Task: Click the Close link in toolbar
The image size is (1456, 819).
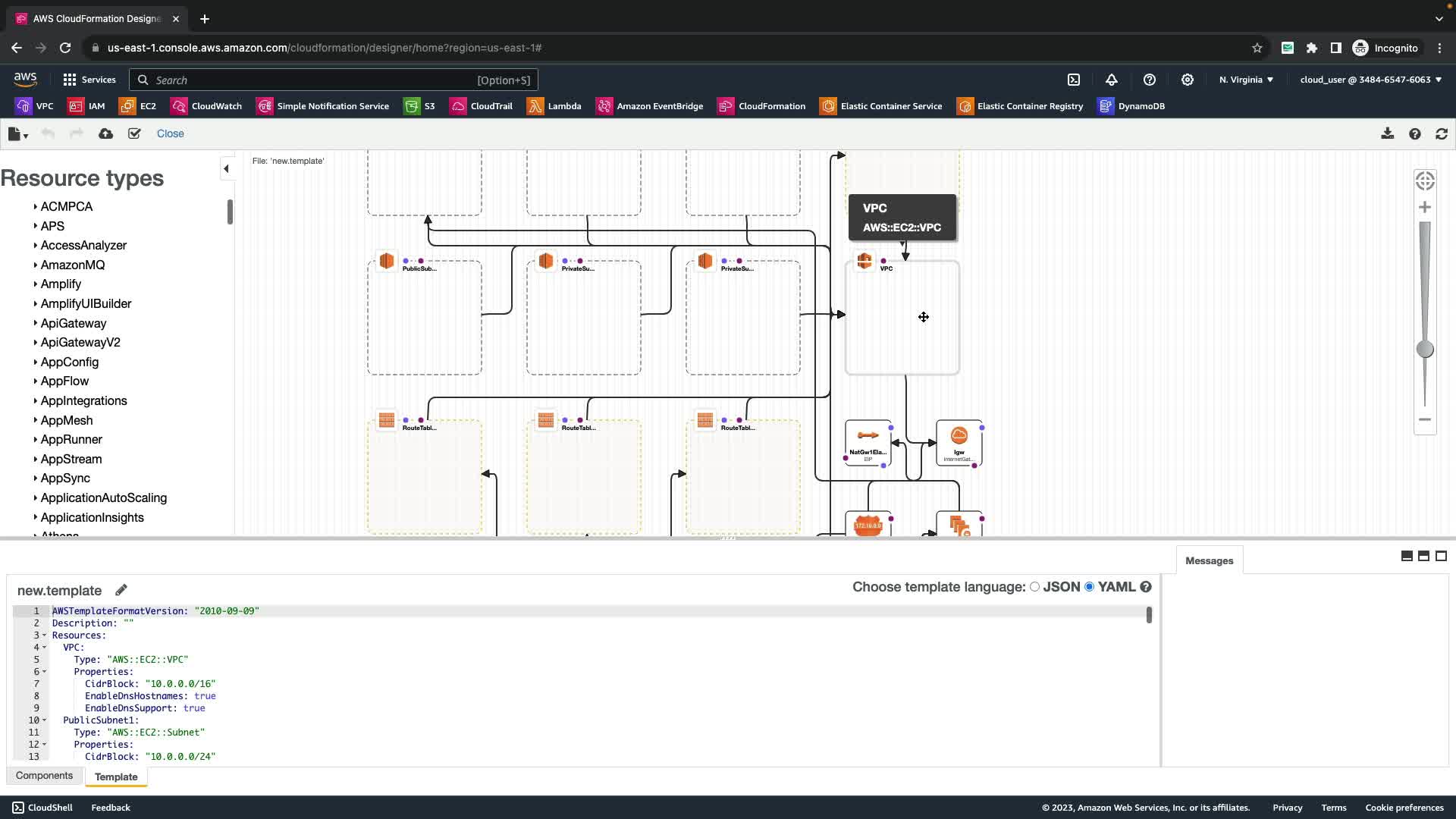Action: tap(170, 133)
